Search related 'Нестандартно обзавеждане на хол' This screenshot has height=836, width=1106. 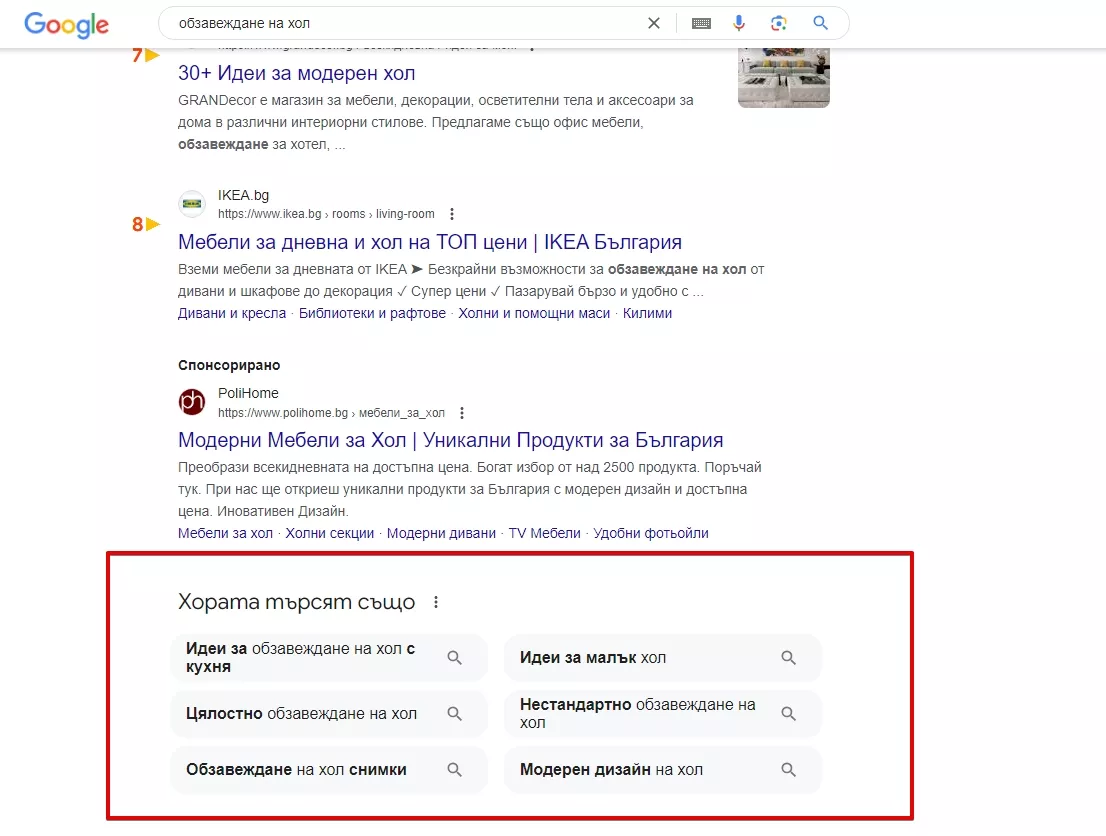click(662, 714)
